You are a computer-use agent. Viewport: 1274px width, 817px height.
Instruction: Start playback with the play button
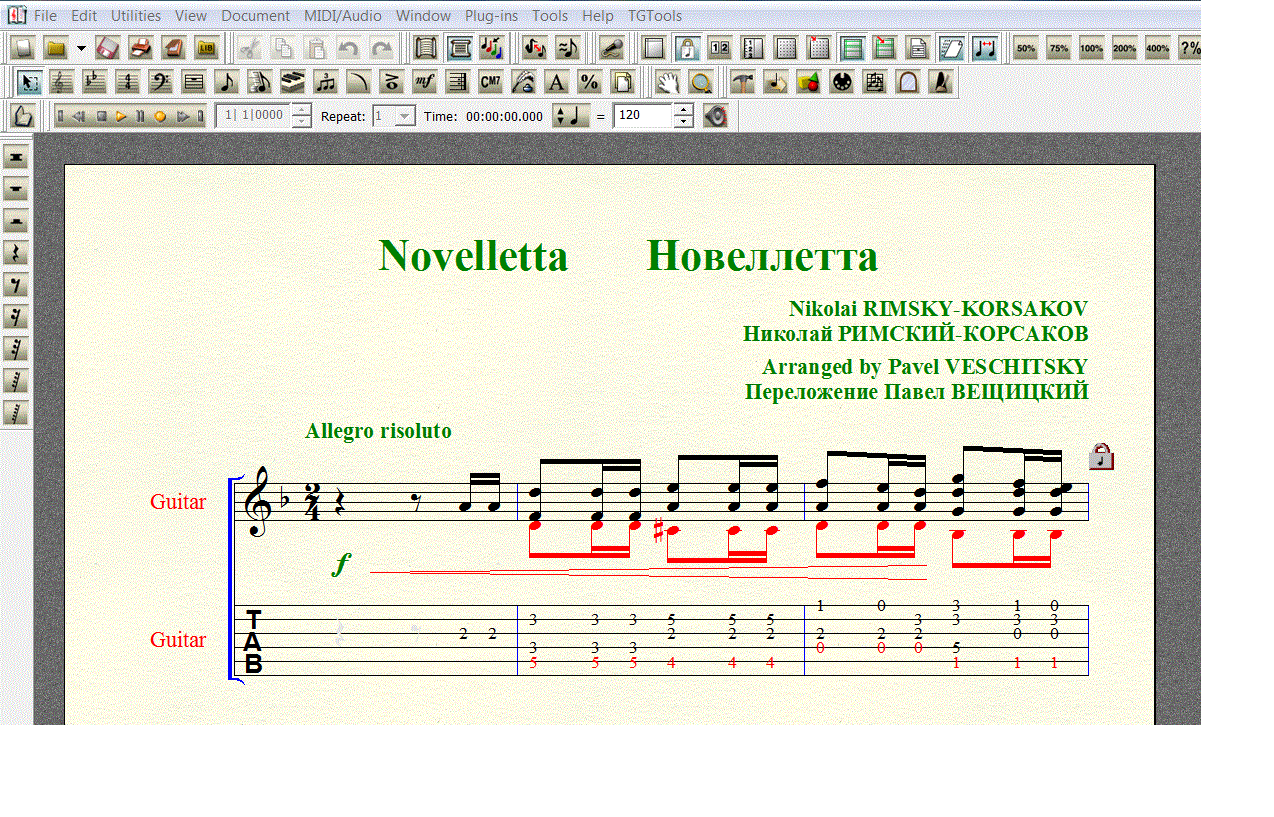tap(120, 116)
